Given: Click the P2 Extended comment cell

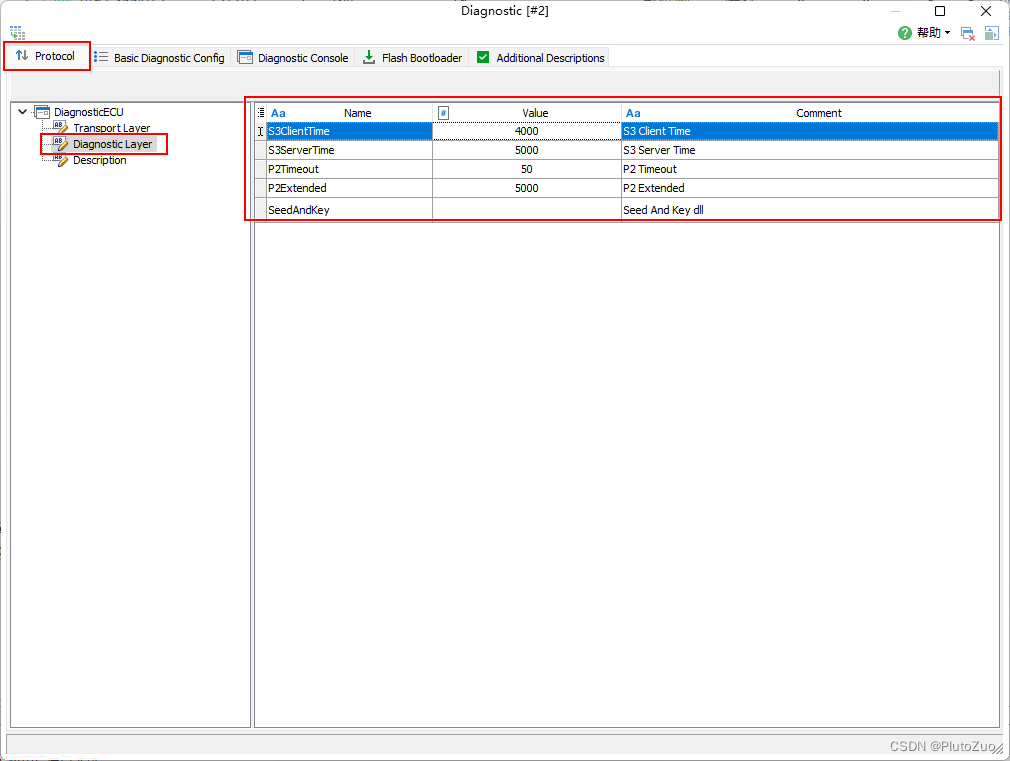Looking at the screenshot, I should [810, 188].
